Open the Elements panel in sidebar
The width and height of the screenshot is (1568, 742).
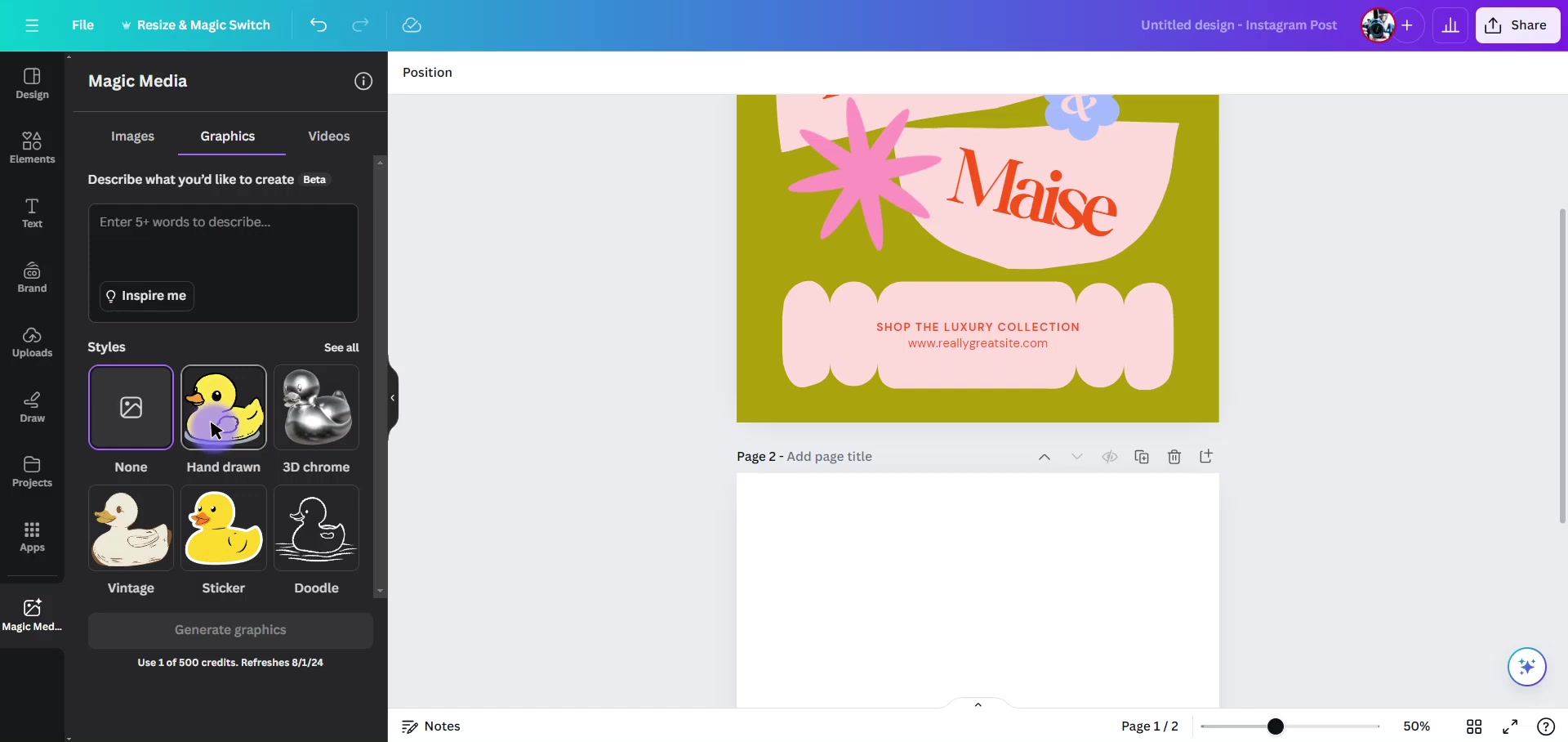pos(32,148)
